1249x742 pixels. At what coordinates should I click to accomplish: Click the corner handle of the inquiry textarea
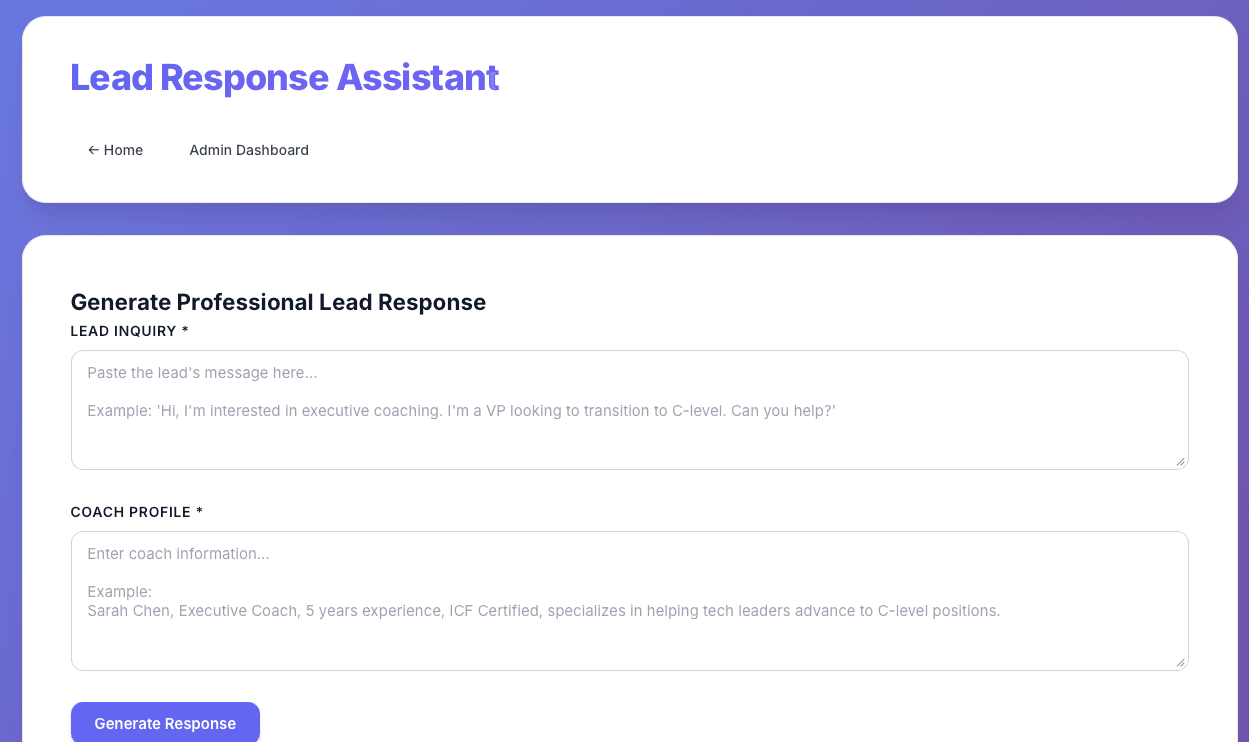(x=1181, y=462)
